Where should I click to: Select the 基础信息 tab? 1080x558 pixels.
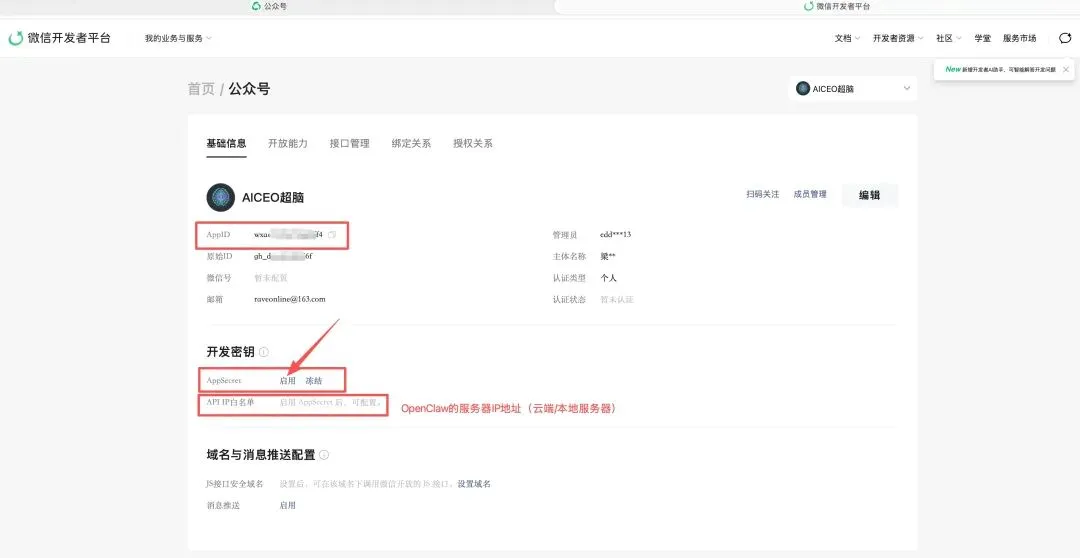tap(226, 143)
